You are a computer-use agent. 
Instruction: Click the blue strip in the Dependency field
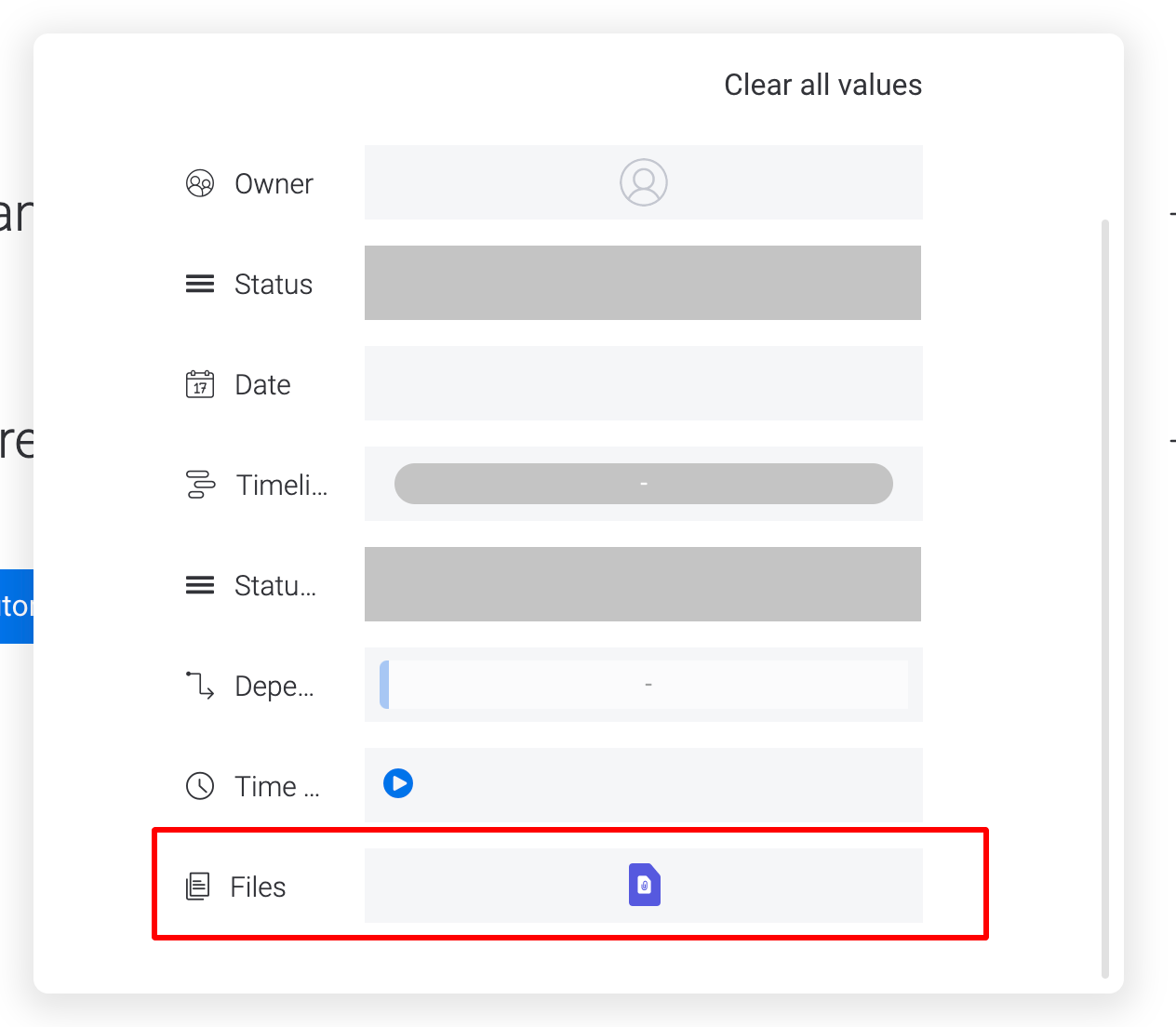click(x=383, y=685)
